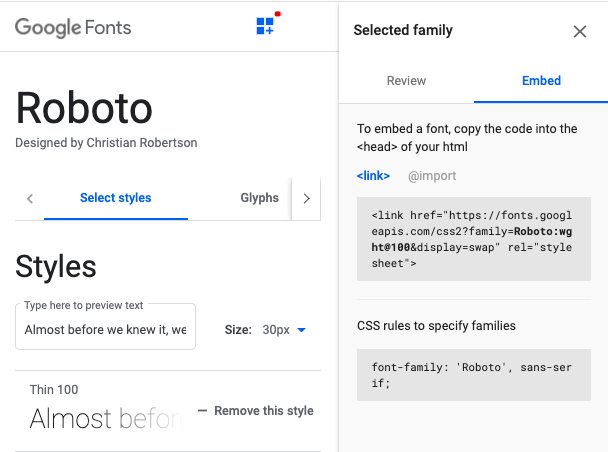The width and height of the screenshot is (608, 452).
Task: Click the Styles section heading
Action: tap(56, 266)
